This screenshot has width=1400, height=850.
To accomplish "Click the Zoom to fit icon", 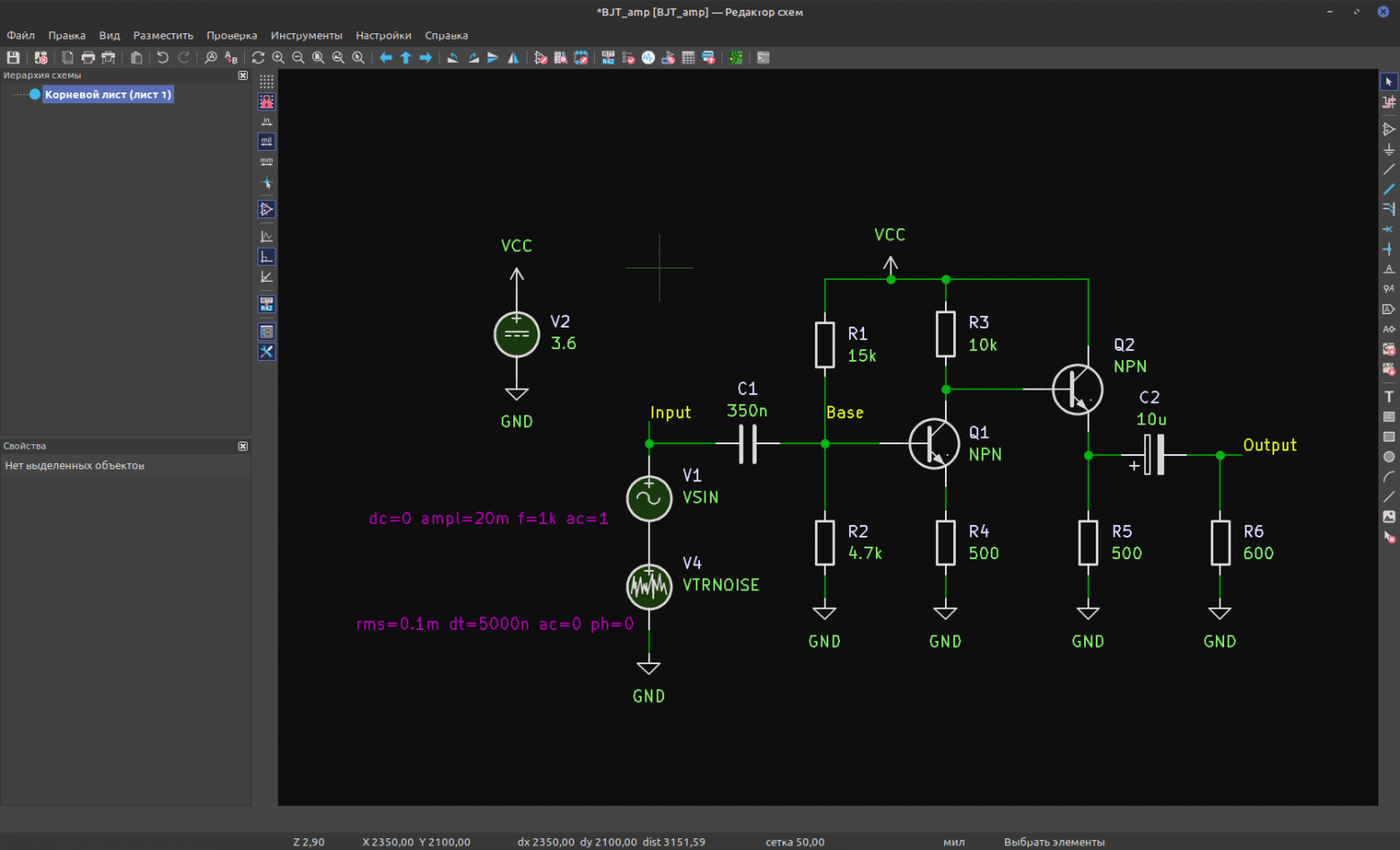I will 318,57.
